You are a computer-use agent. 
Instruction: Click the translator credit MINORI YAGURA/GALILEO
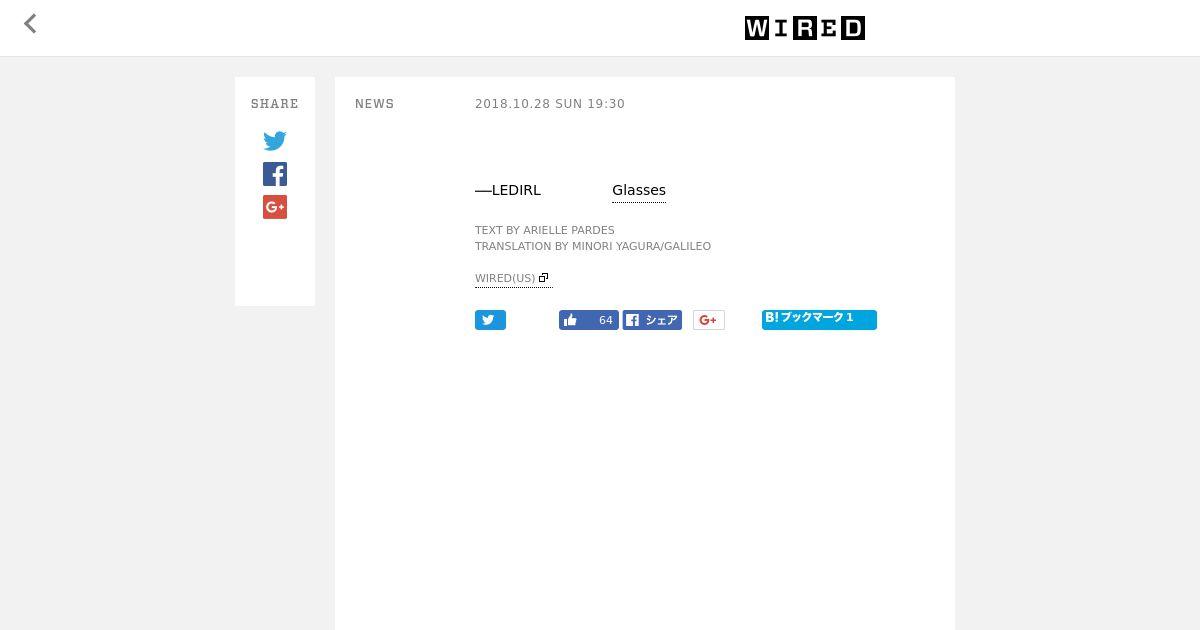pos(641,246)
